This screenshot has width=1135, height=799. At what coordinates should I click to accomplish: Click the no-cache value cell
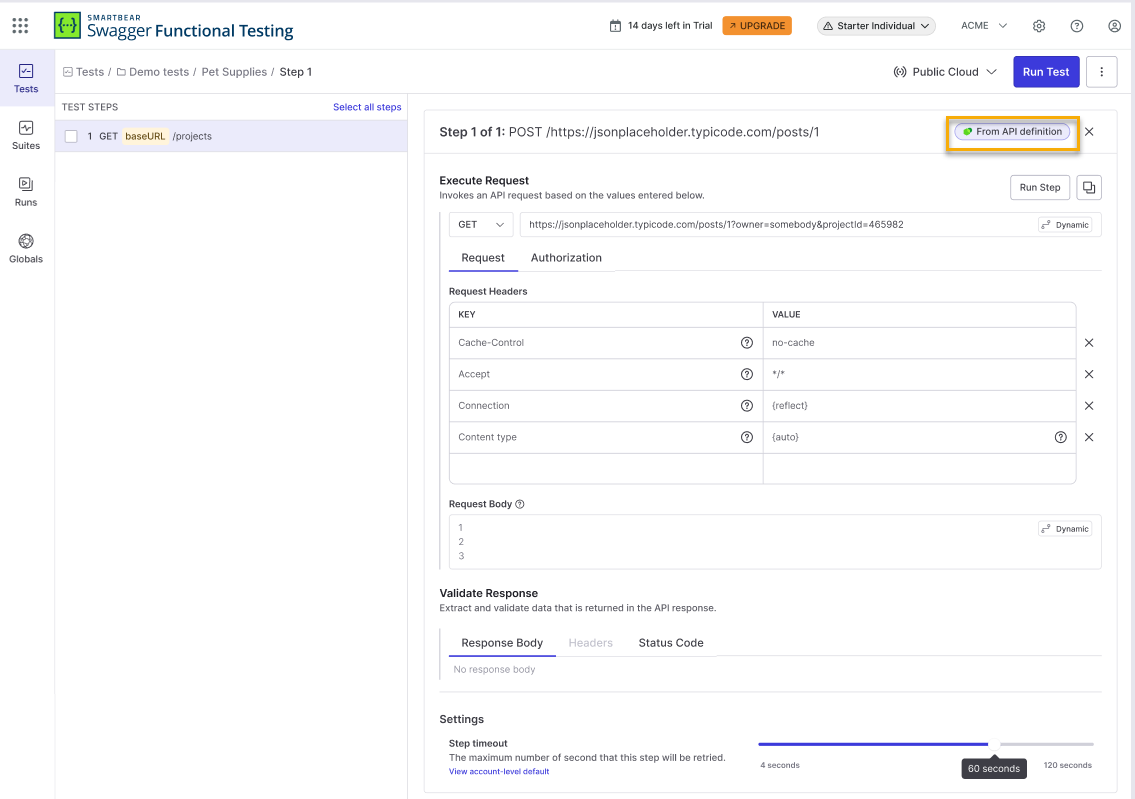919,342
